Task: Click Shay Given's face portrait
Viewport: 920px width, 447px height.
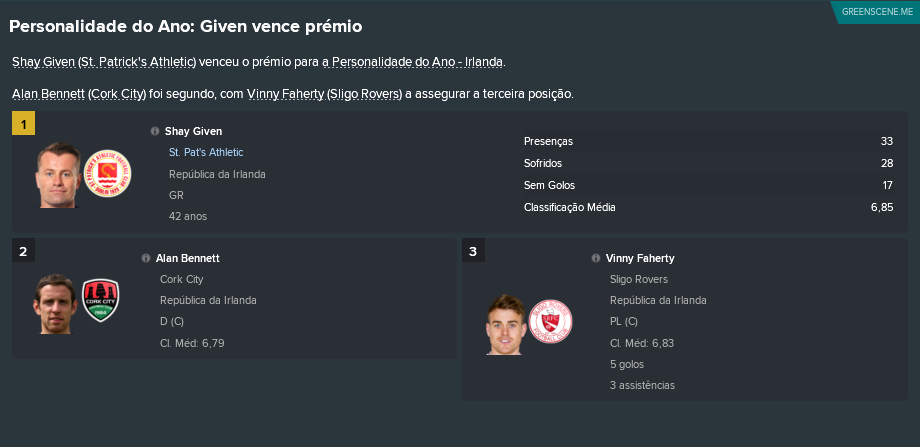Action: (59, 175)
